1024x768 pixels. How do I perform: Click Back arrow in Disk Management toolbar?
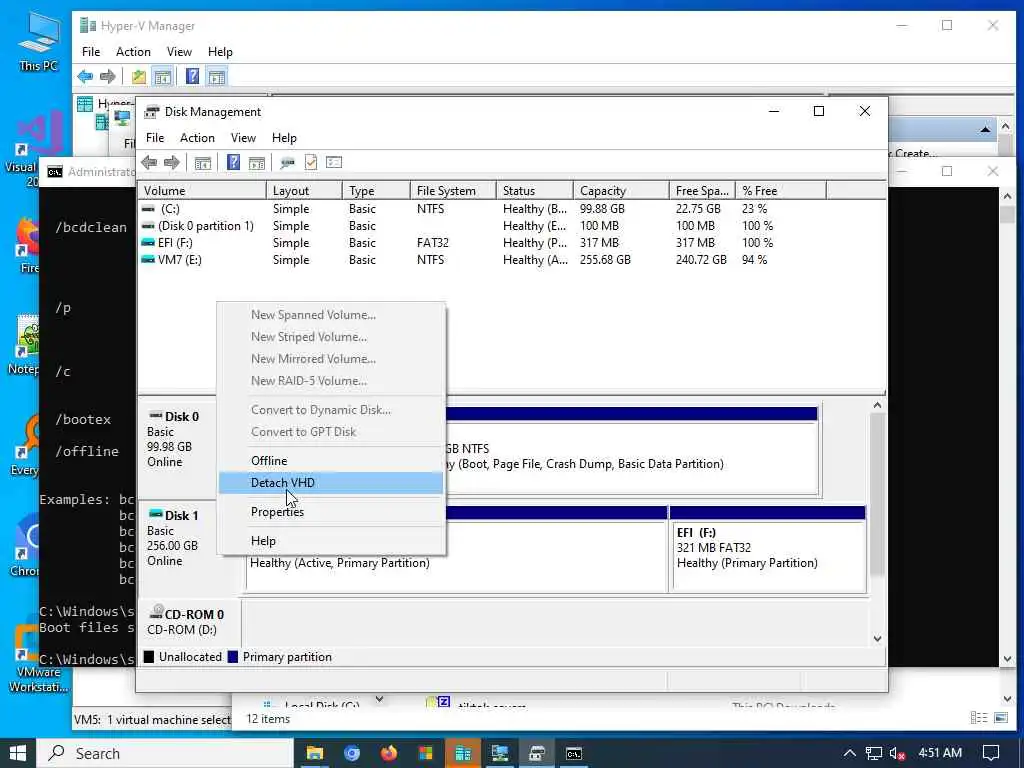[149, 163]
